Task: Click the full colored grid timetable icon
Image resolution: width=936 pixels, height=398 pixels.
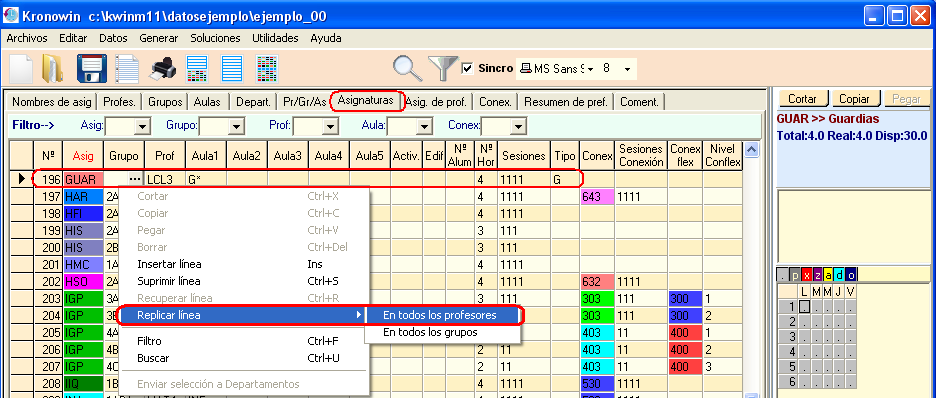Action: [x=267, y=69]
